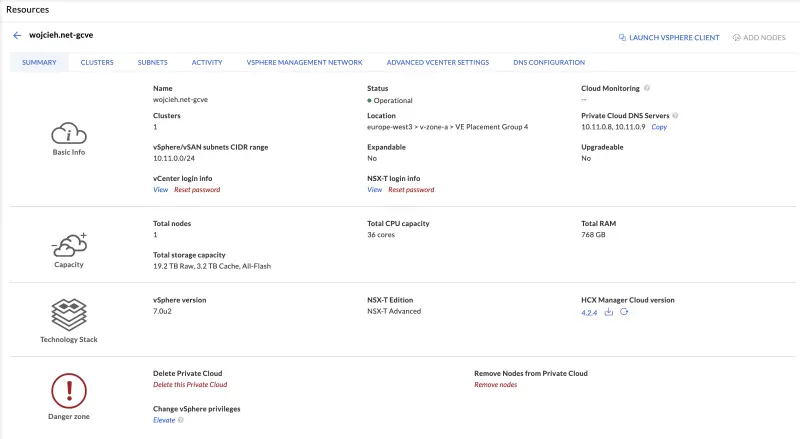Click the 10.11.0.0/24 CIDR range value

click(x=174, y=158)
